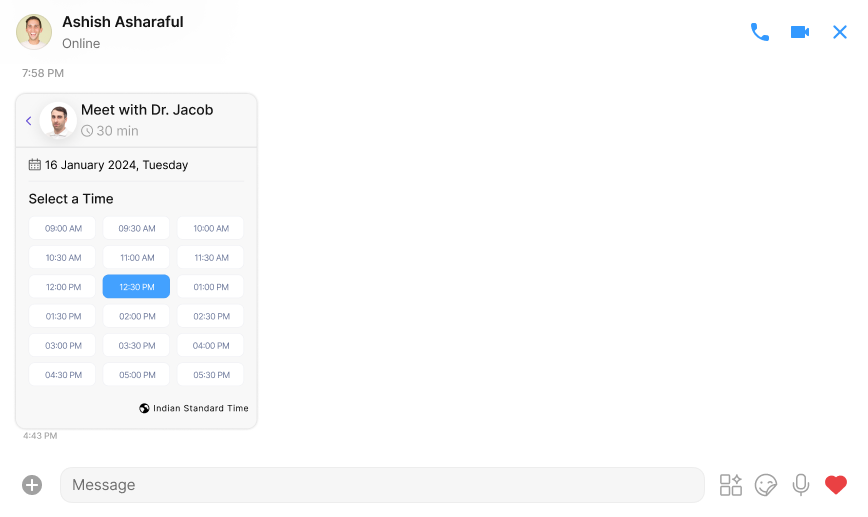The height and width of the screenshot is (517, 868).
Task: Click the calendar icon beside 16 January
Action: [35, 164]
